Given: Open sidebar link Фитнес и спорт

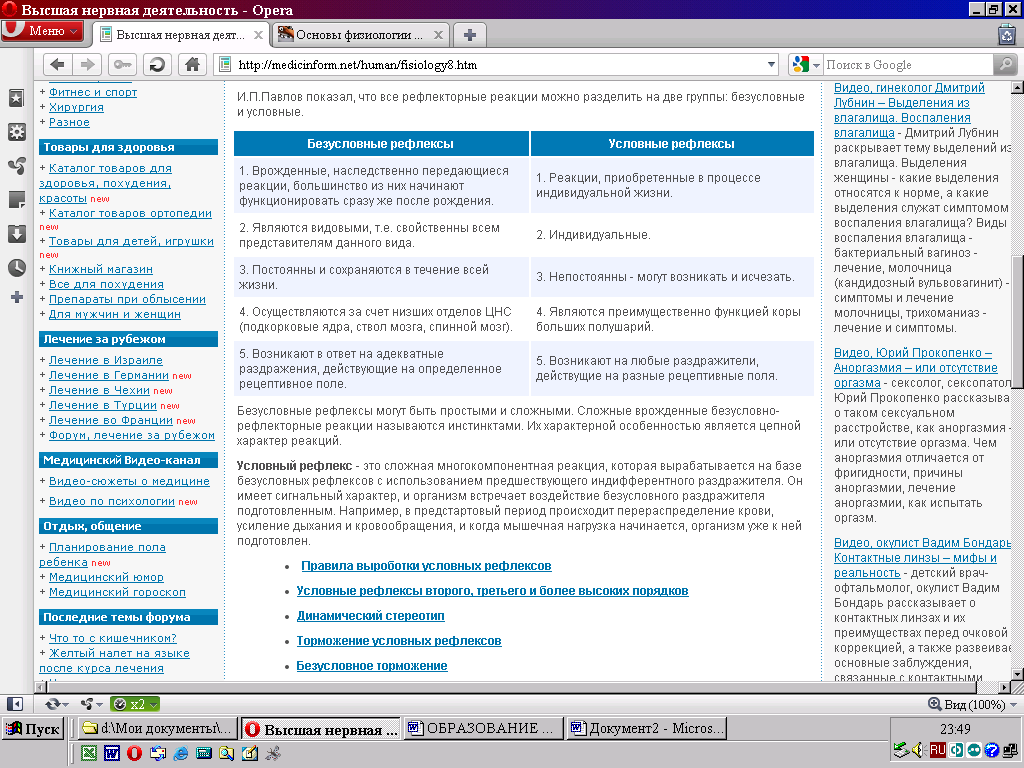Looking at the screenshot, I should click(x=93, y=92).
